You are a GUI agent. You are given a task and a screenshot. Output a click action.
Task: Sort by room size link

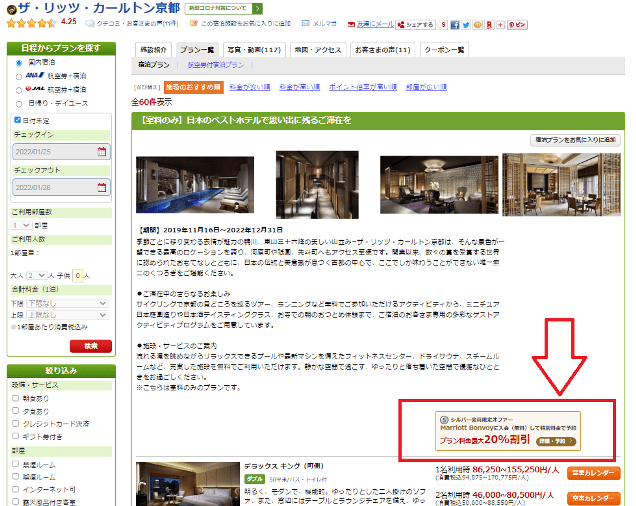point(426,87)
